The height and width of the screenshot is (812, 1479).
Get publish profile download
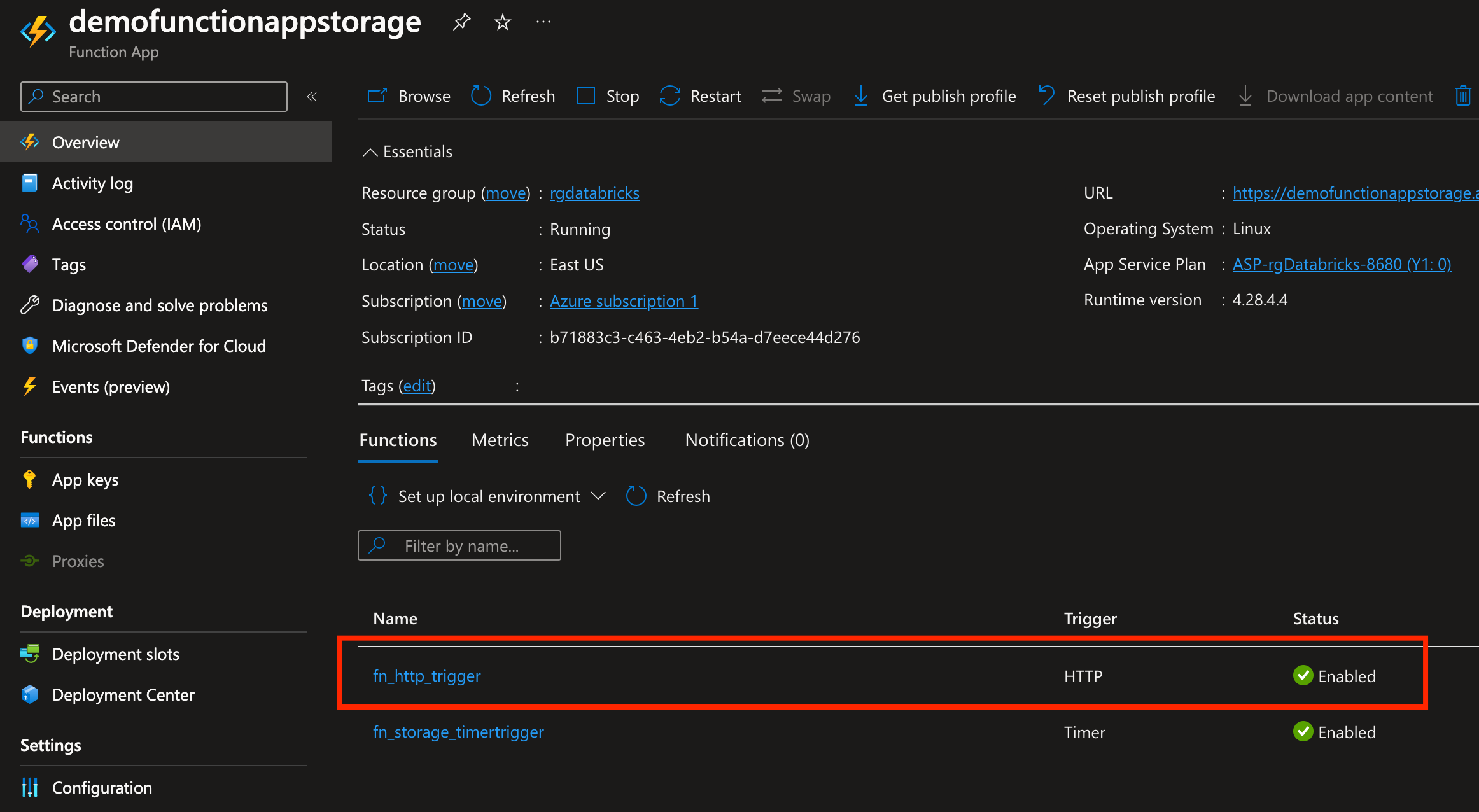click(934, 96)
